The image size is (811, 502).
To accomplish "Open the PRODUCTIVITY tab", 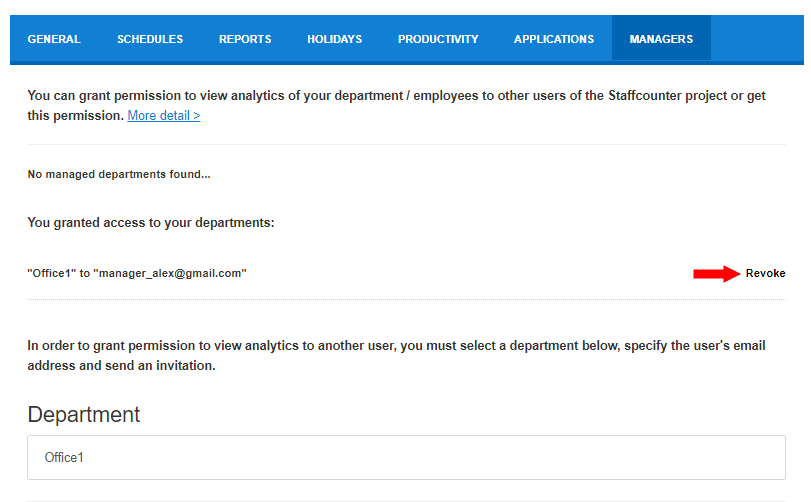I will (x=438, y=39).
